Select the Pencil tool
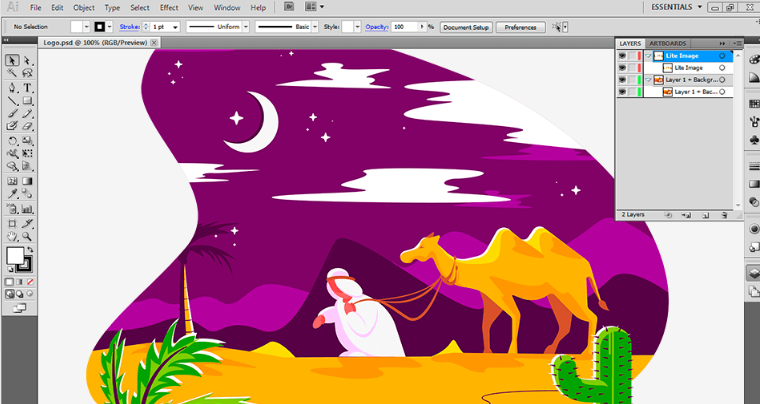 click(27, 113)
